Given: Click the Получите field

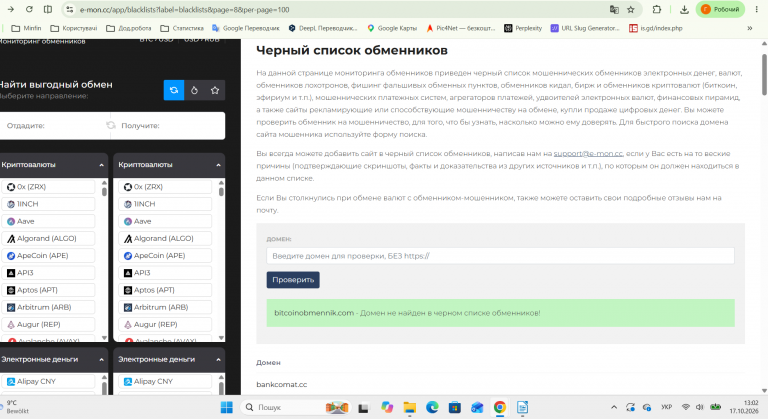Looking at the screenshot, I should click(170, 125).
